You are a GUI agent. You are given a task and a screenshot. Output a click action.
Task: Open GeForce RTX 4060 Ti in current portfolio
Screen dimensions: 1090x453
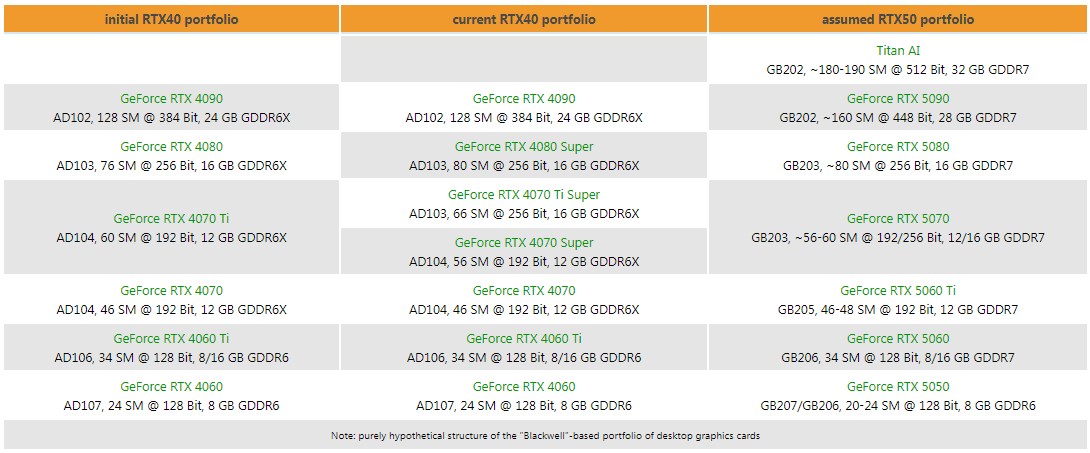[x=524, y=339]
